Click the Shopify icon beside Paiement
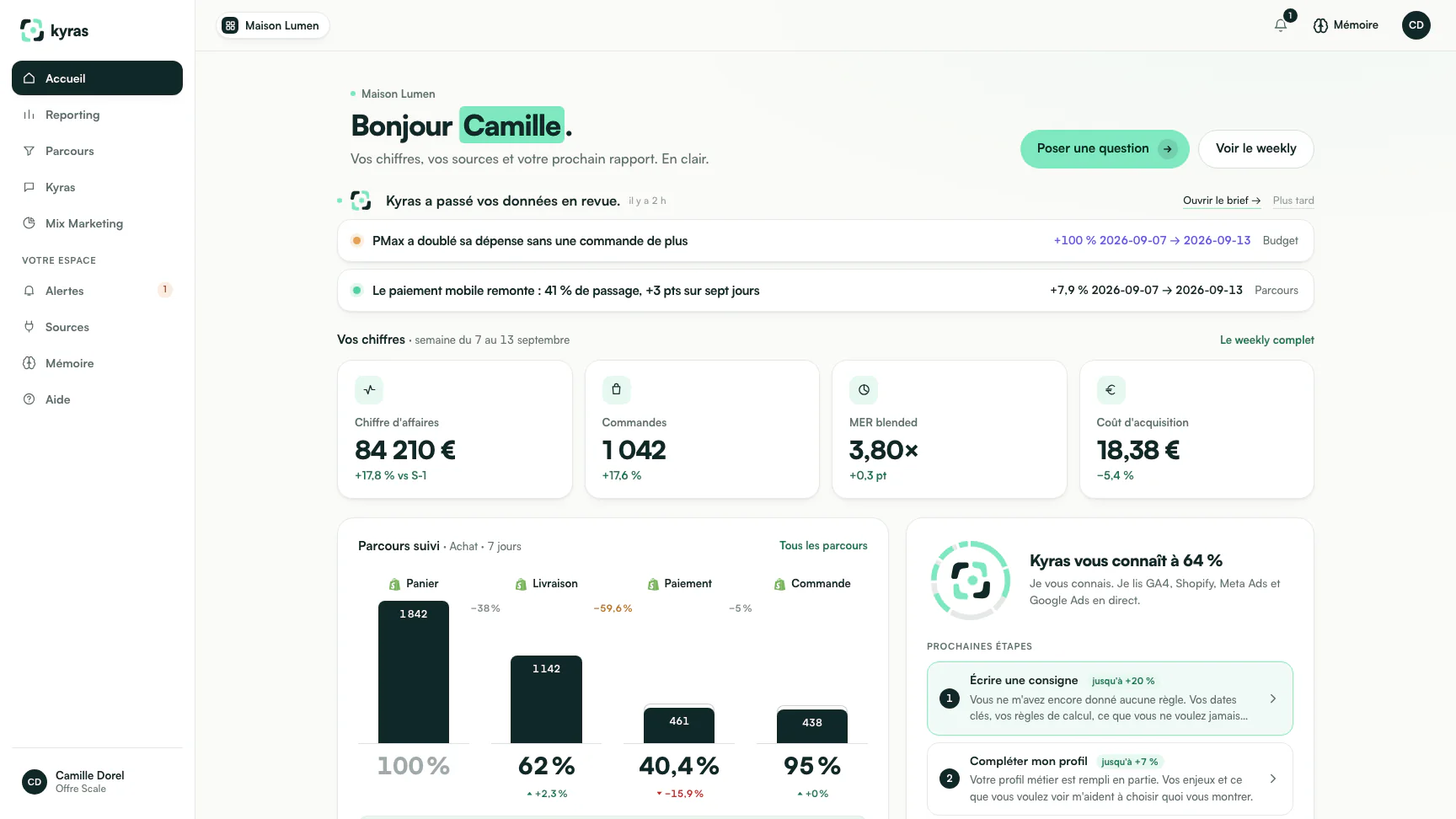1456x819 pixels. pos(653,584)
